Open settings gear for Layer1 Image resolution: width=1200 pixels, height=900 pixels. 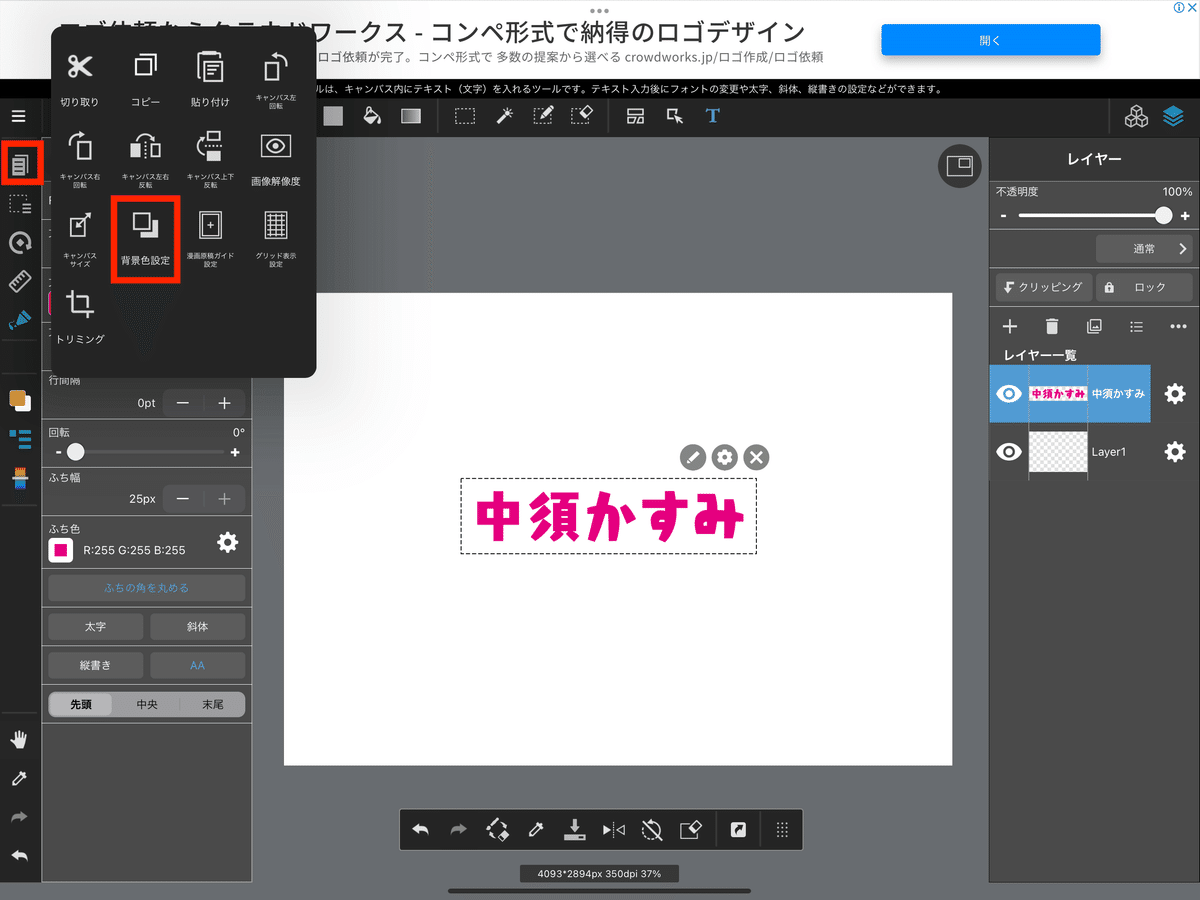(x=1174, y=452)
